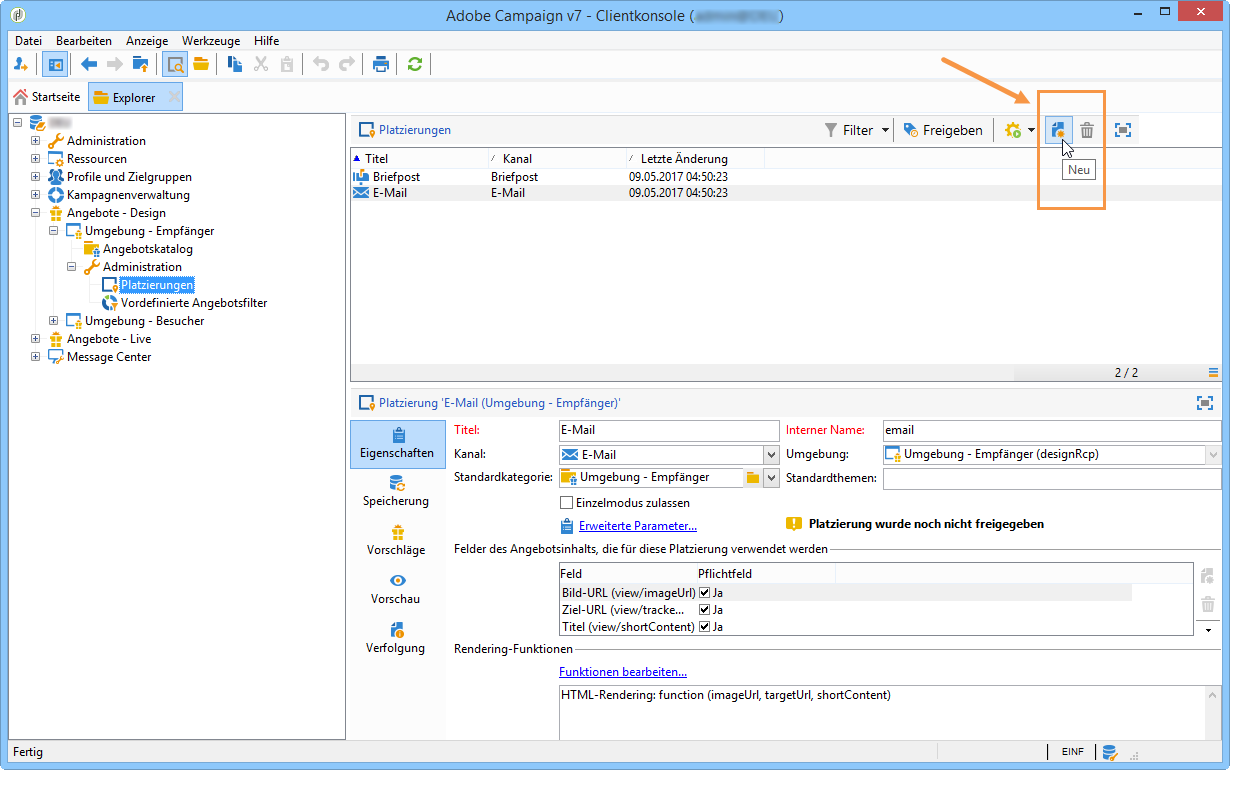Click the redo arrow icon

[x=347, y=64]
